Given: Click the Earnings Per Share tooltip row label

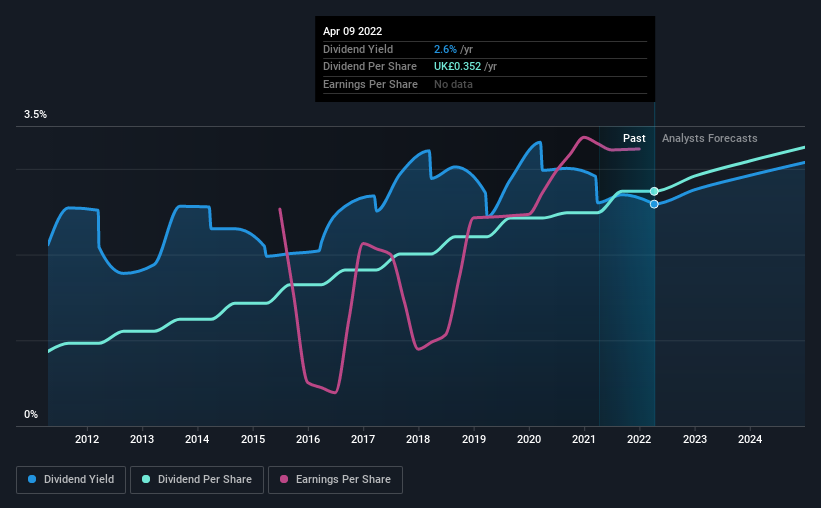Looking at the screenshot, I should click(x=370, y=84).
